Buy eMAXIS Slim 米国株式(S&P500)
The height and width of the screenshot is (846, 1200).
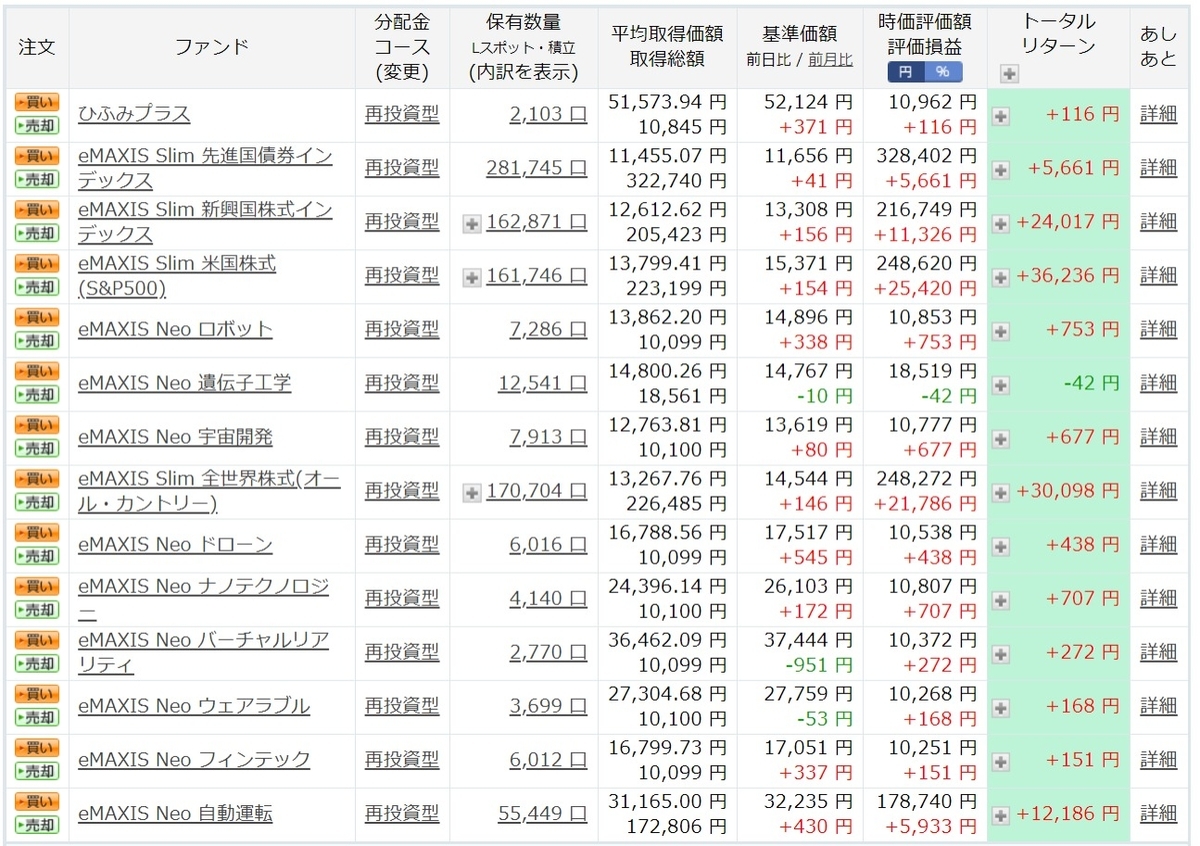pyautogui.click(x=37, y=265)
